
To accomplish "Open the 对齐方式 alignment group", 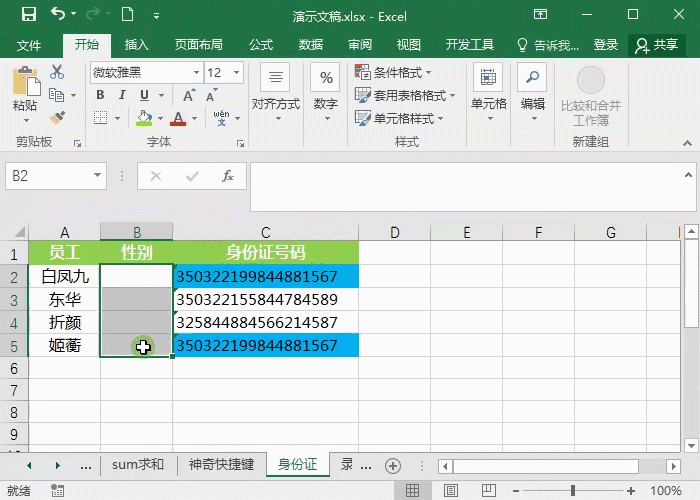I will click(276, 93).
